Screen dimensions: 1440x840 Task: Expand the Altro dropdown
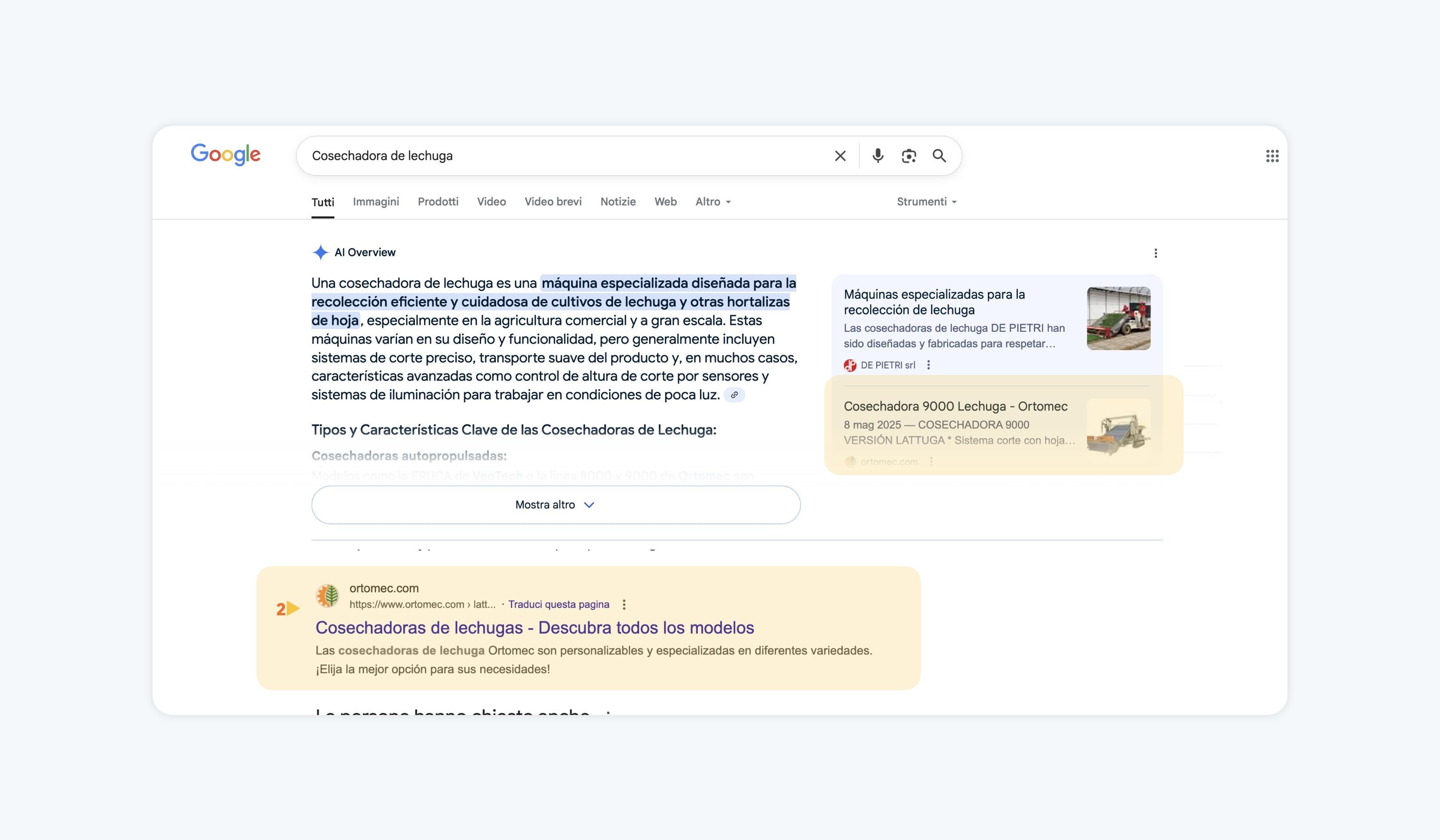tap(713, 202)
